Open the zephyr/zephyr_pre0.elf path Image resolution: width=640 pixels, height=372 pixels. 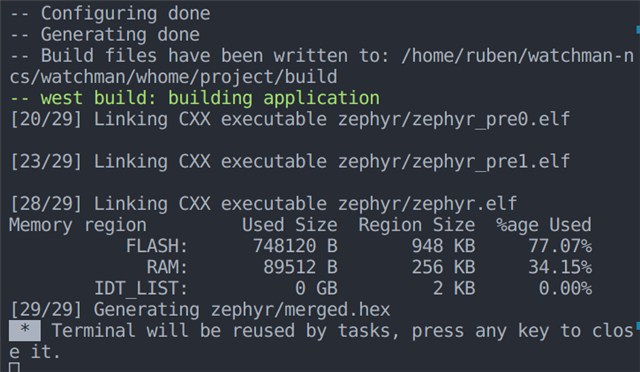click(x=454, y=120)
